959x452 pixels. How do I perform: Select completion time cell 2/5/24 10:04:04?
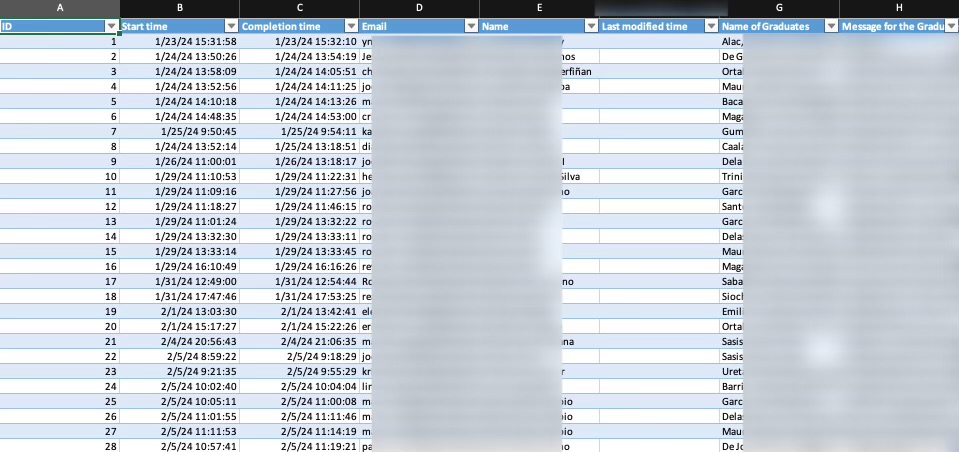point(299,386)
